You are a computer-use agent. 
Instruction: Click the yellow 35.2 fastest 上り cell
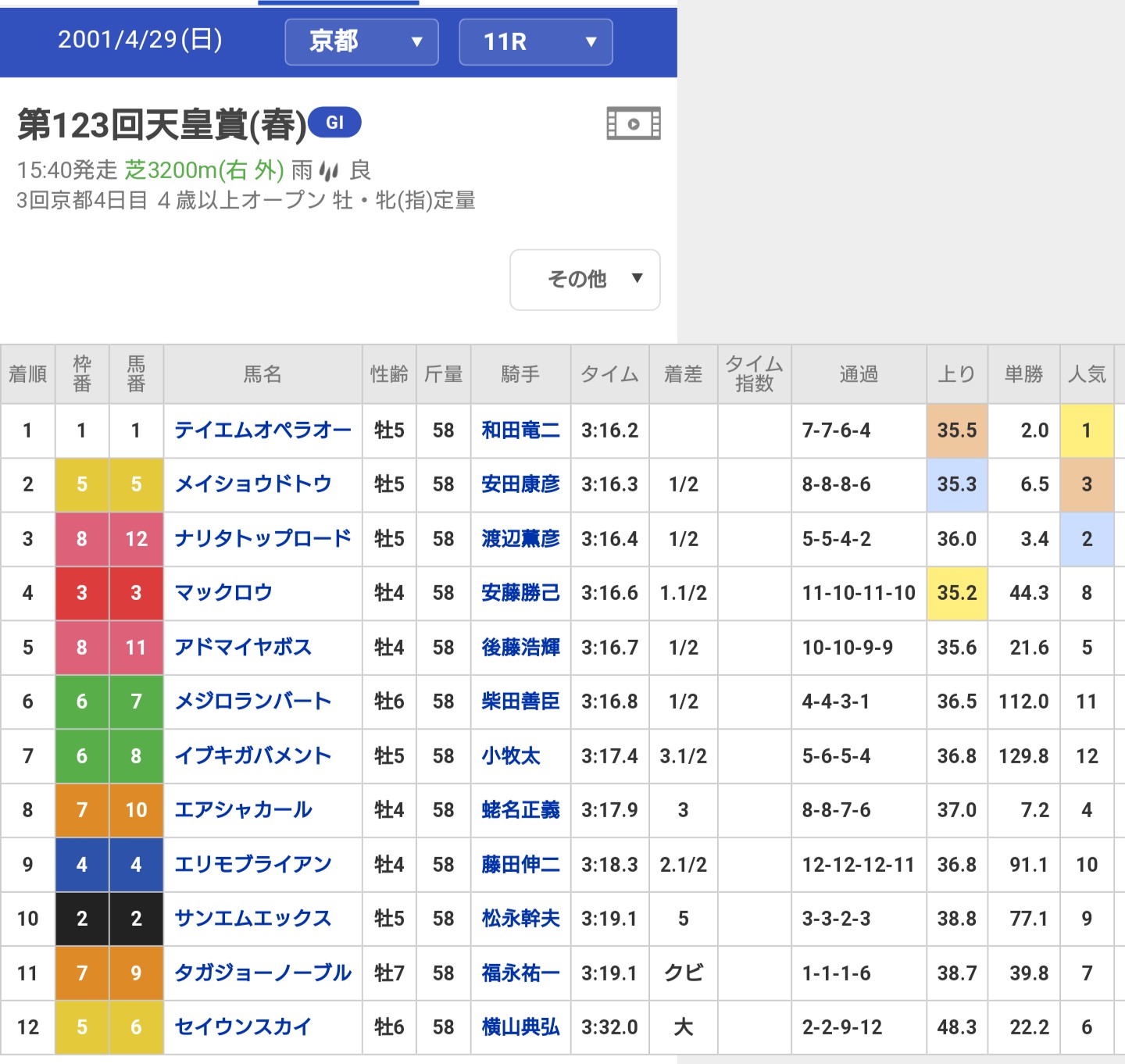coord(956,593)
